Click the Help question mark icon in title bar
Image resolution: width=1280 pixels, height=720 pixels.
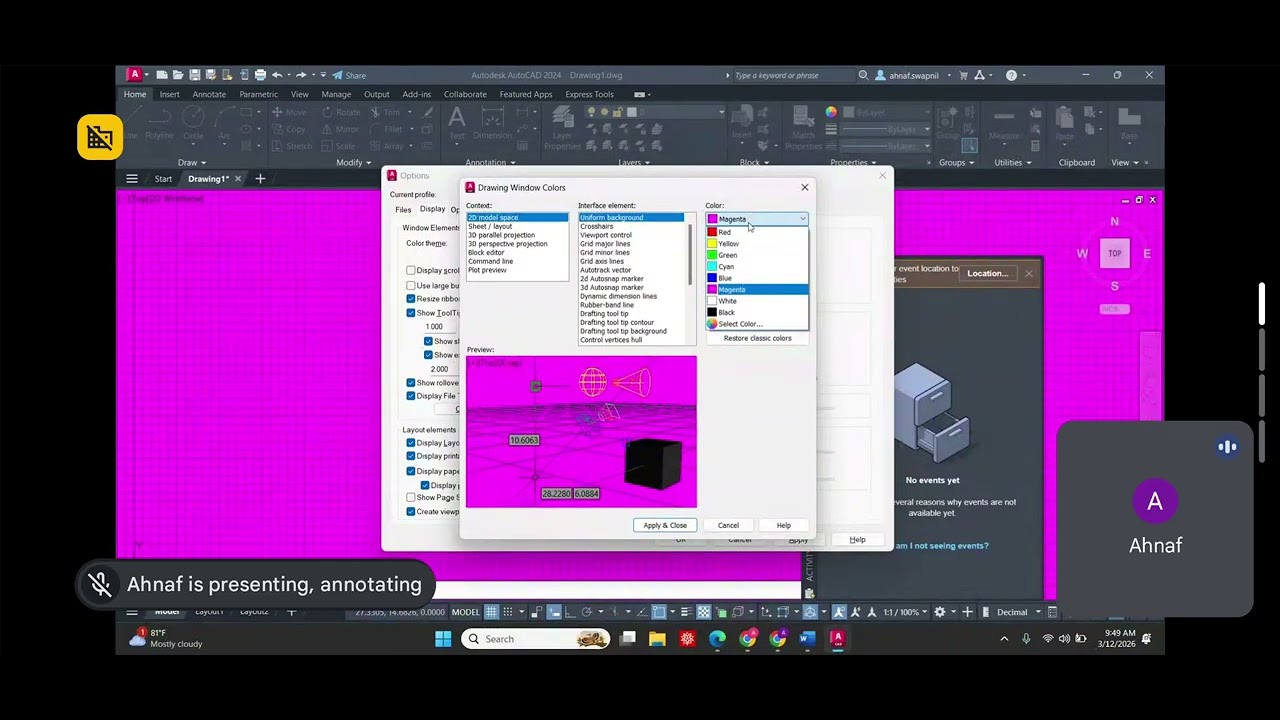tap(1011, 75)
